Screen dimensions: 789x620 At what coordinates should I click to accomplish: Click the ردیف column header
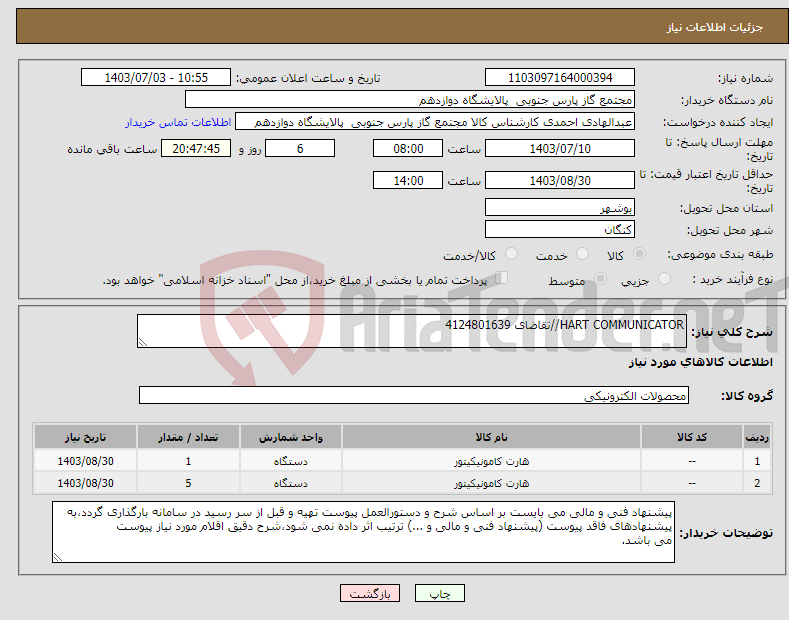[x=757, y=437]
